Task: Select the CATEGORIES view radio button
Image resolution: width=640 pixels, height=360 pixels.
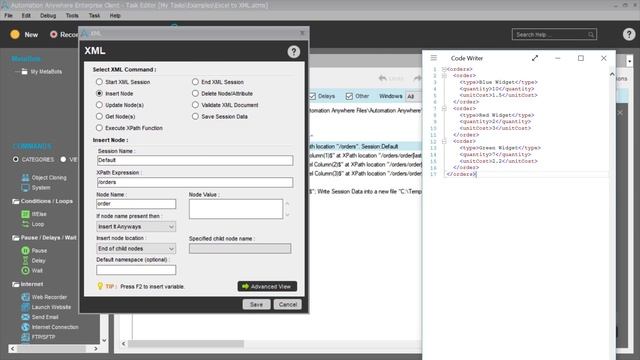Action: tap(16, 159)
